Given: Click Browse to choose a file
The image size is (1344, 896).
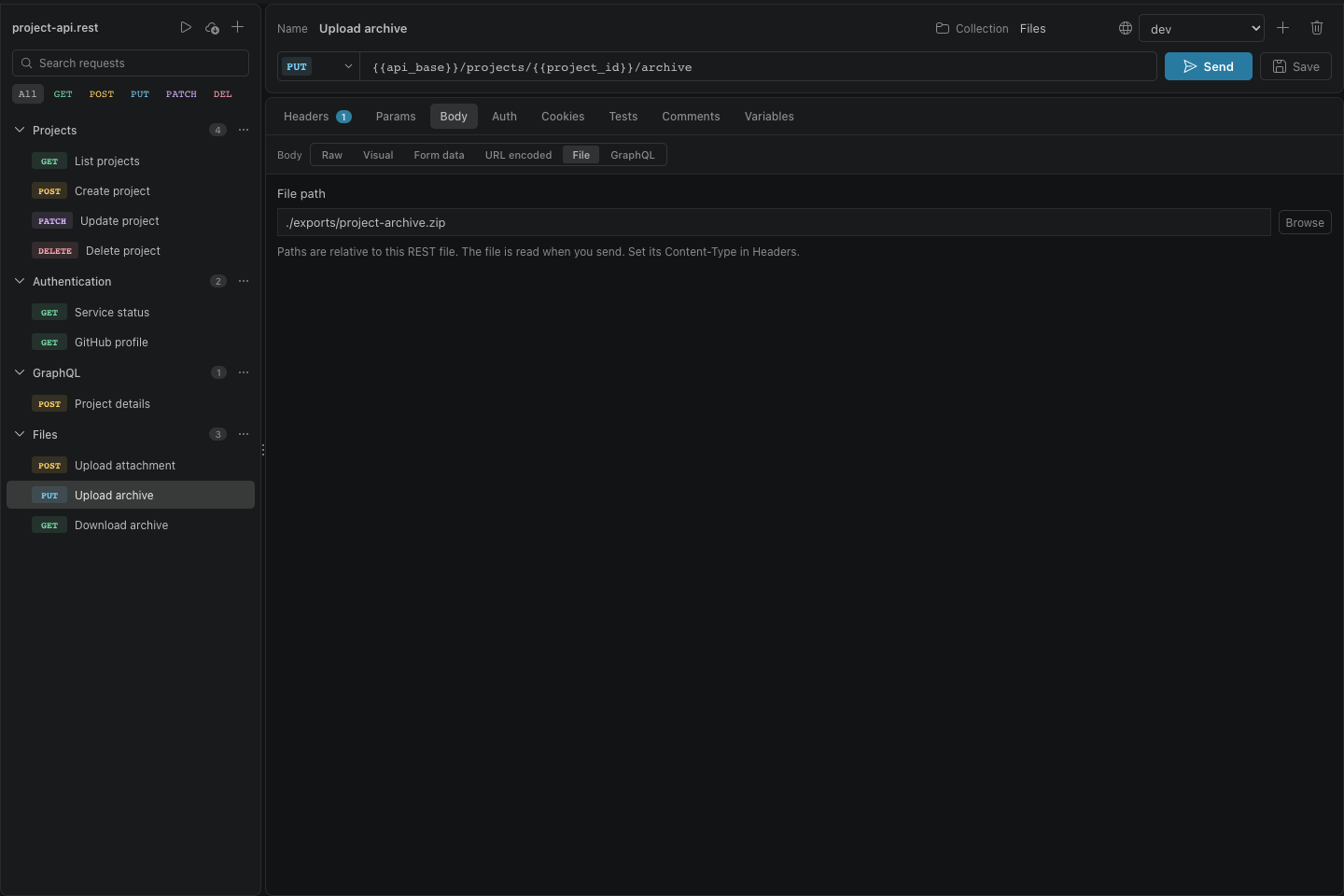Looking at the screenshot, I should [x=1305, y=222].
